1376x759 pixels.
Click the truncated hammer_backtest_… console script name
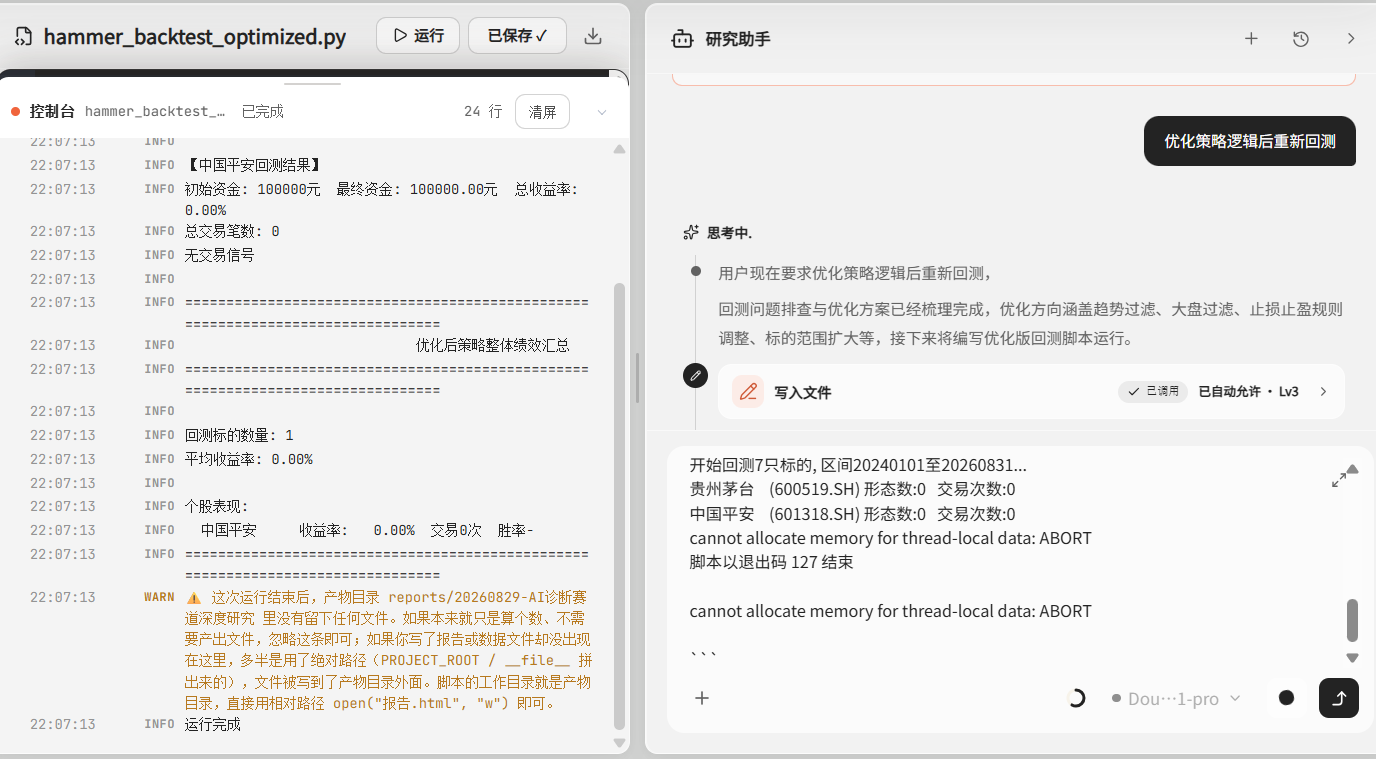click(x=155, y=112)
